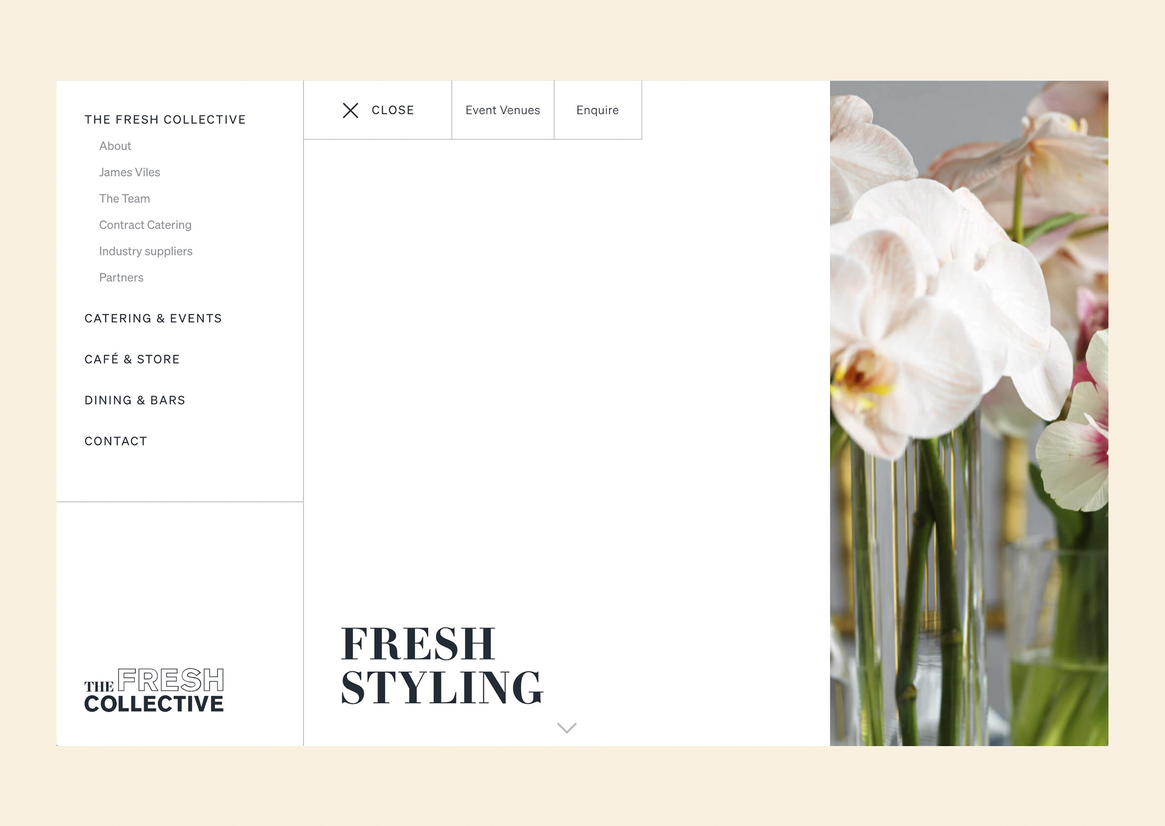Open the Event Venues tab
This screenshot has height=826, width=1165.
[503, 110]
